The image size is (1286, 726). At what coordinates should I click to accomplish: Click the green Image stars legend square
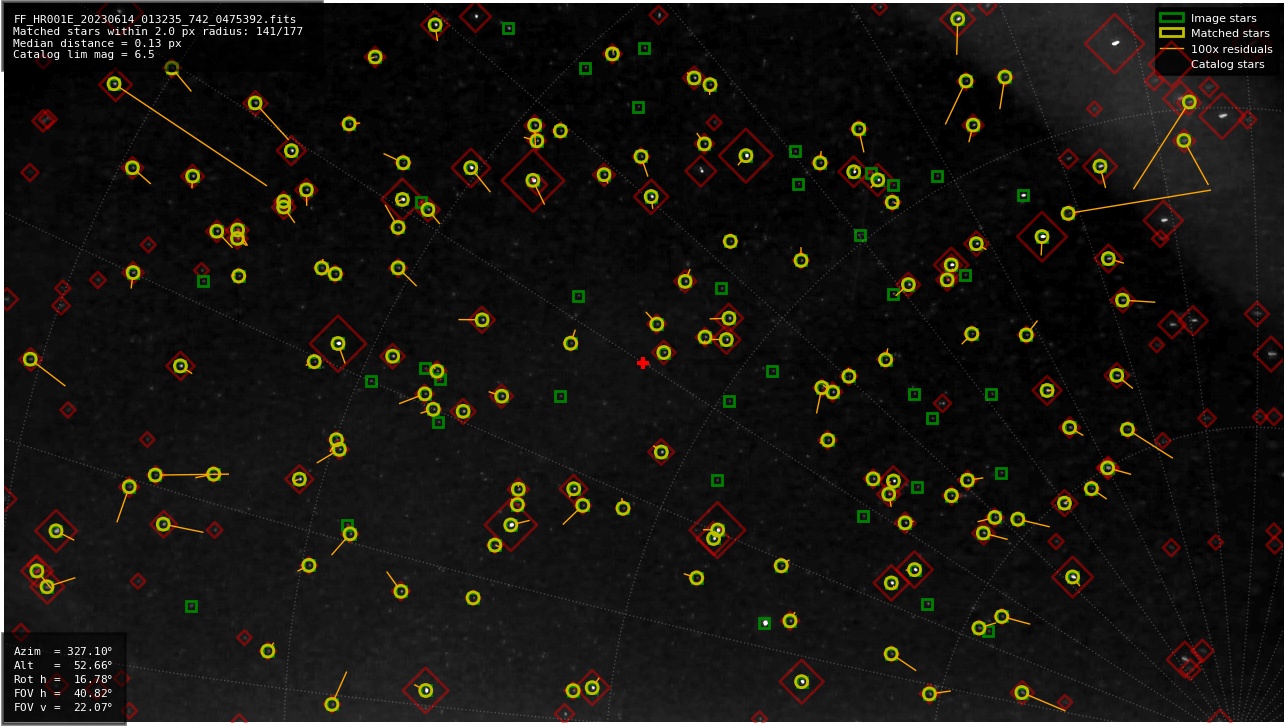click(x=1171, y=18)
